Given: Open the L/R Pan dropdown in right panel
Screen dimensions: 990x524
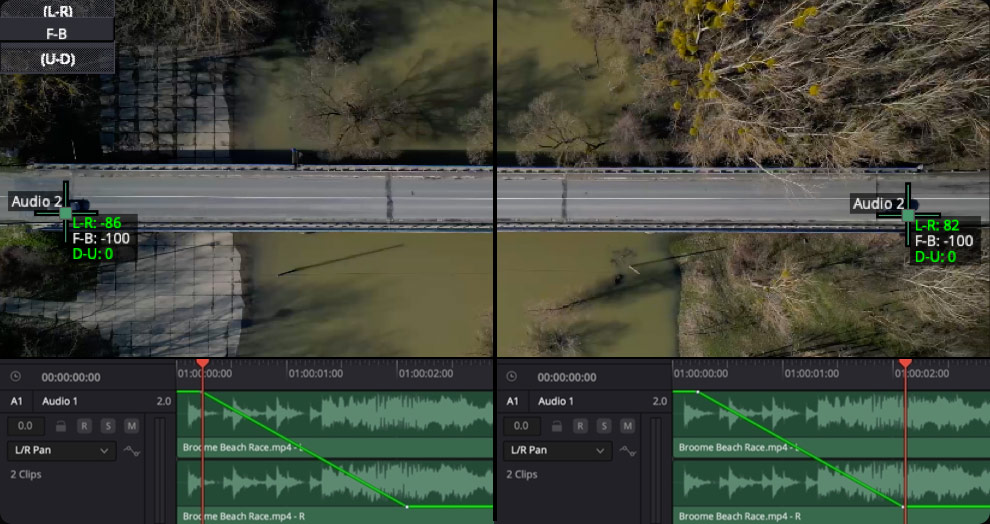Looking at the screenshot, I should pyautogui.click(x=558, y=451).
